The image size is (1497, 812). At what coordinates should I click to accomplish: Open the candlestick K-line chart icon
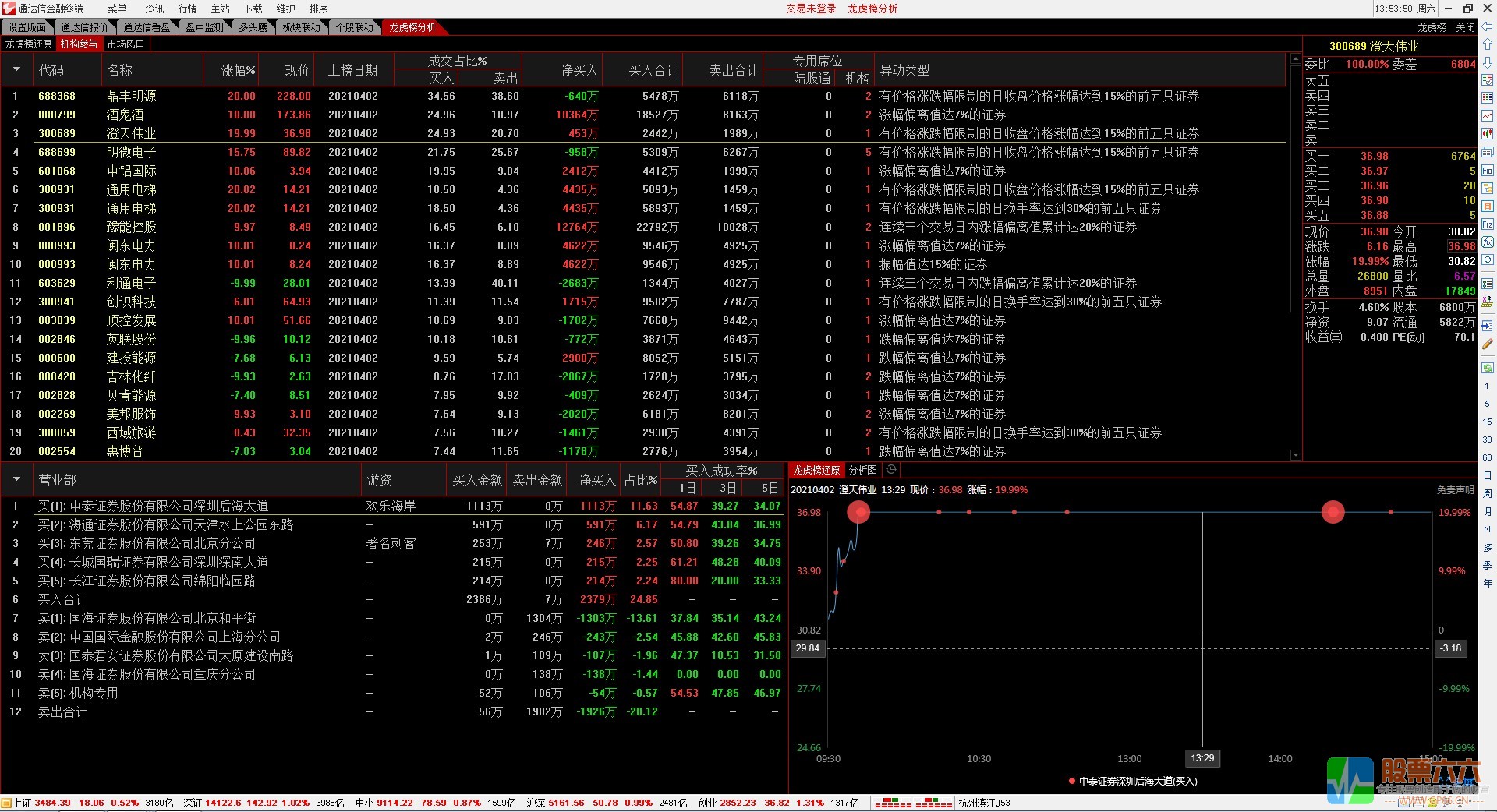[1488, 134]
